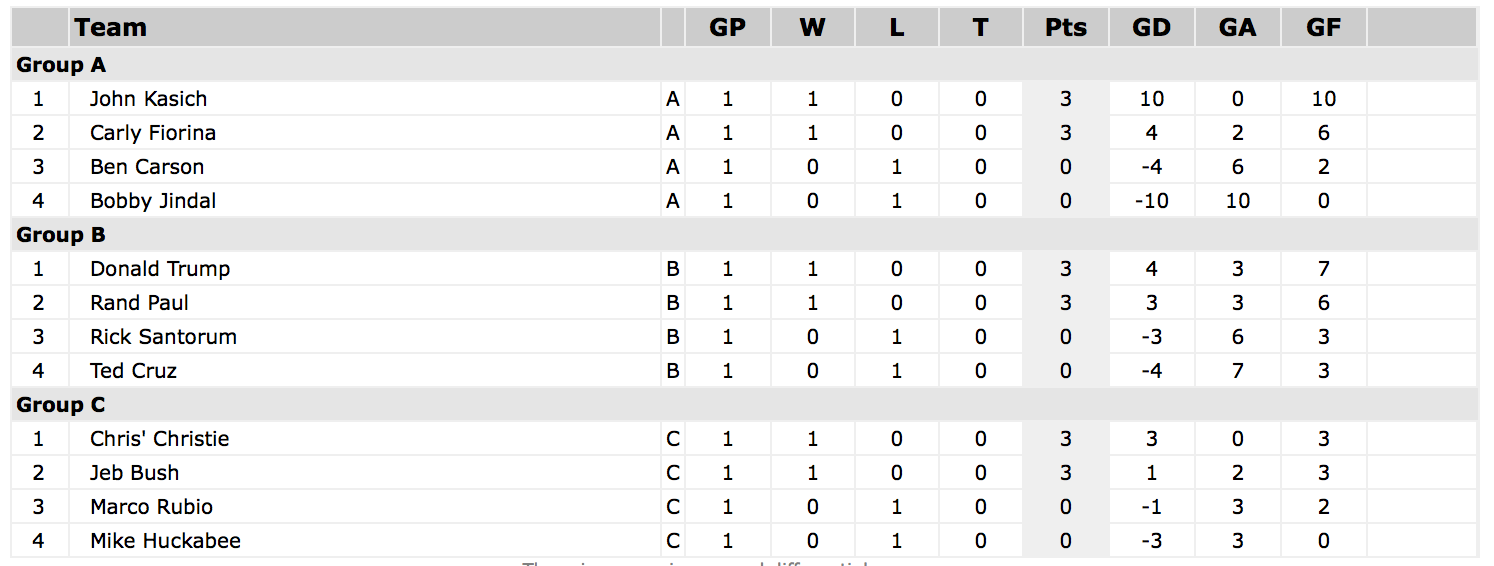1494x566 pixels.
Task: Click the GD column header
Action: click(x=1151, y=27)
